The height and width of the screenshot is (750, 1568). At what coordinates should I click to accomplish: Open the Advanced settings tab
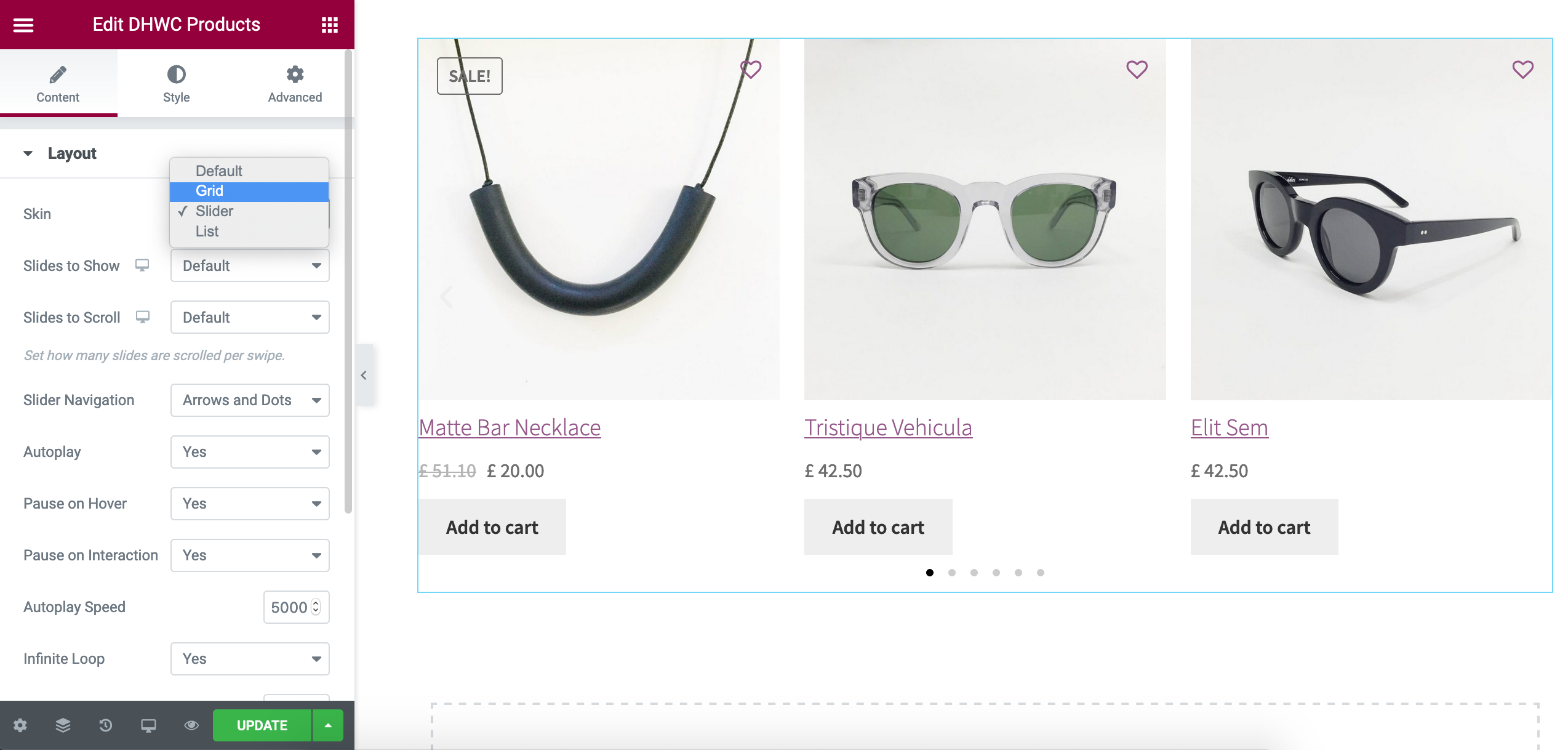(294, 83)
